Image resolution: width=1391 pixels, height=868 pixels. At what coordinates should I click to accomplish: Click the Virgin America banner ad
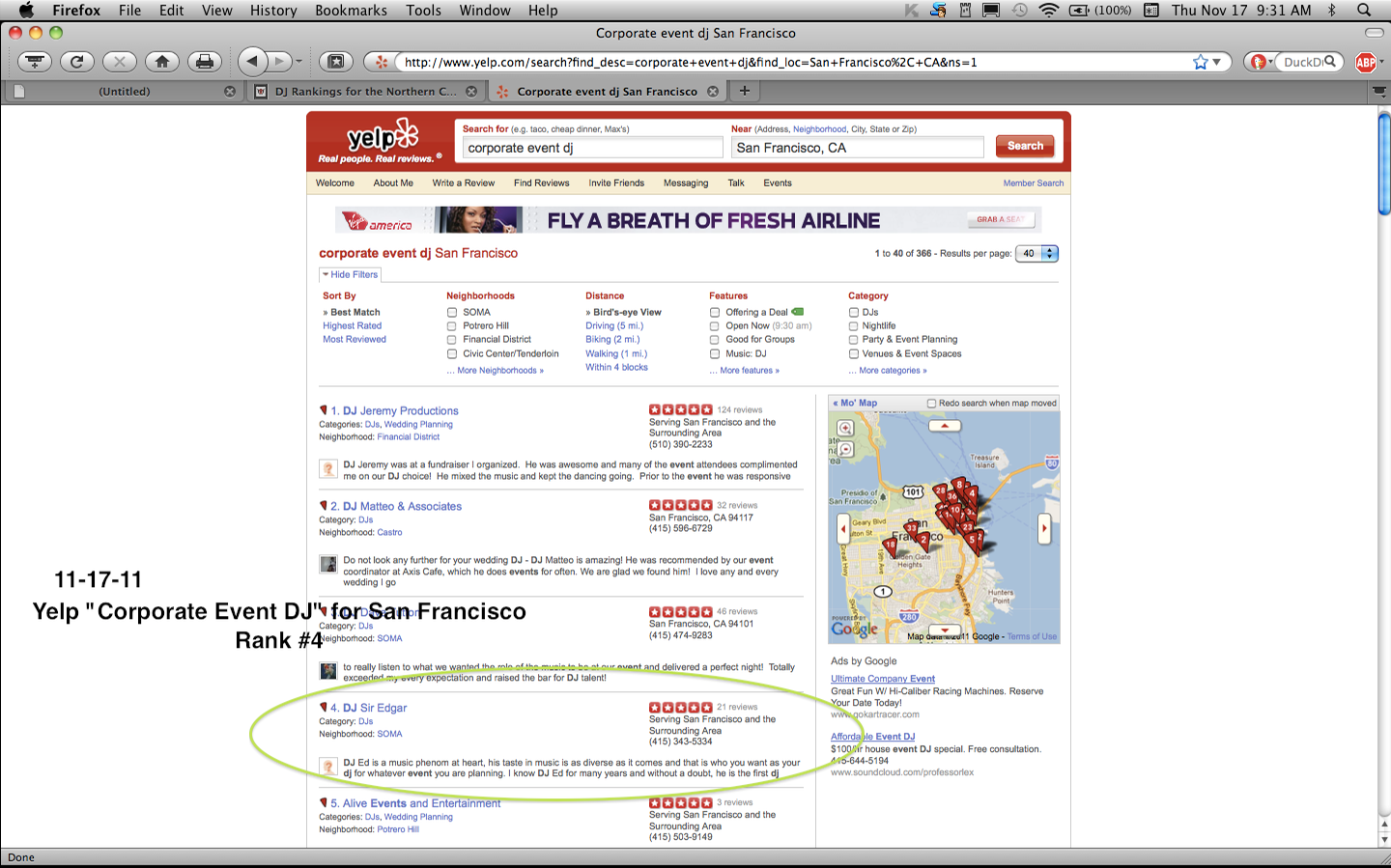click(x=688, y=220)
